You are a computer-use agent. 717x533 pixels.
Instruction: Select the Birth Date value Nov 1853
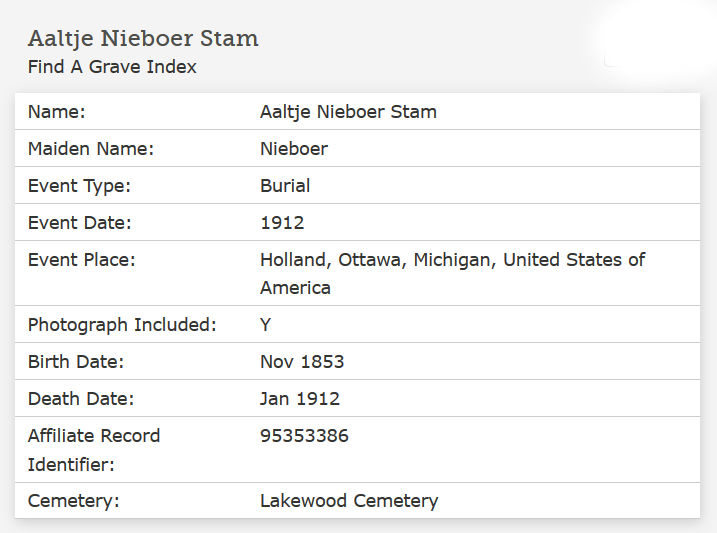pos(302,362)
